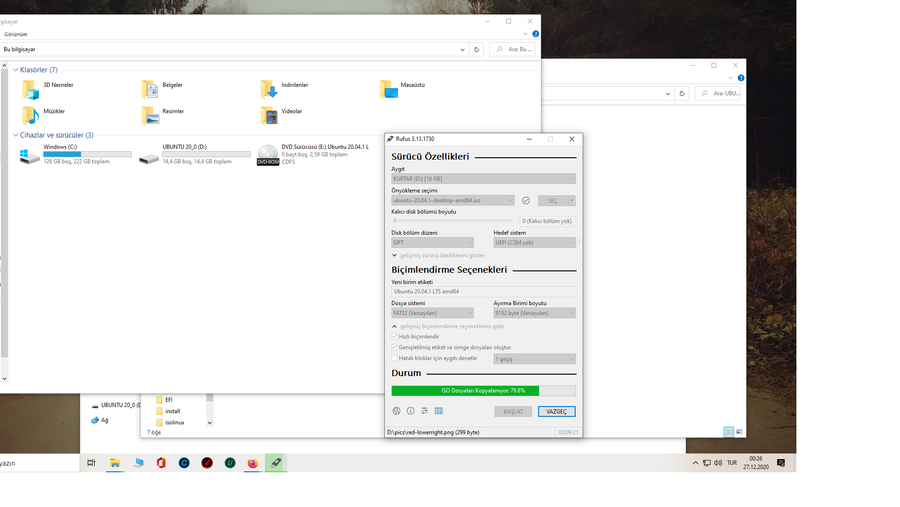Collapse the Klasörler (7) group

click(16, 70)
